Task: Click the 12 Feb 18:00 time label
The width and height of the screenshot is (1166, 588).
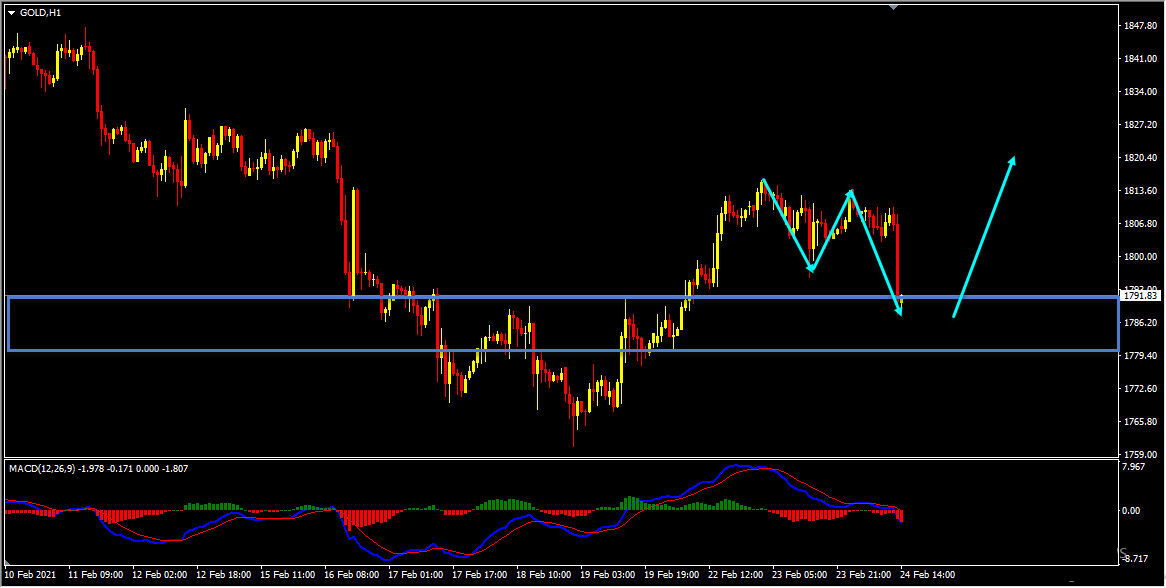Action: click(x=222, y=575)
